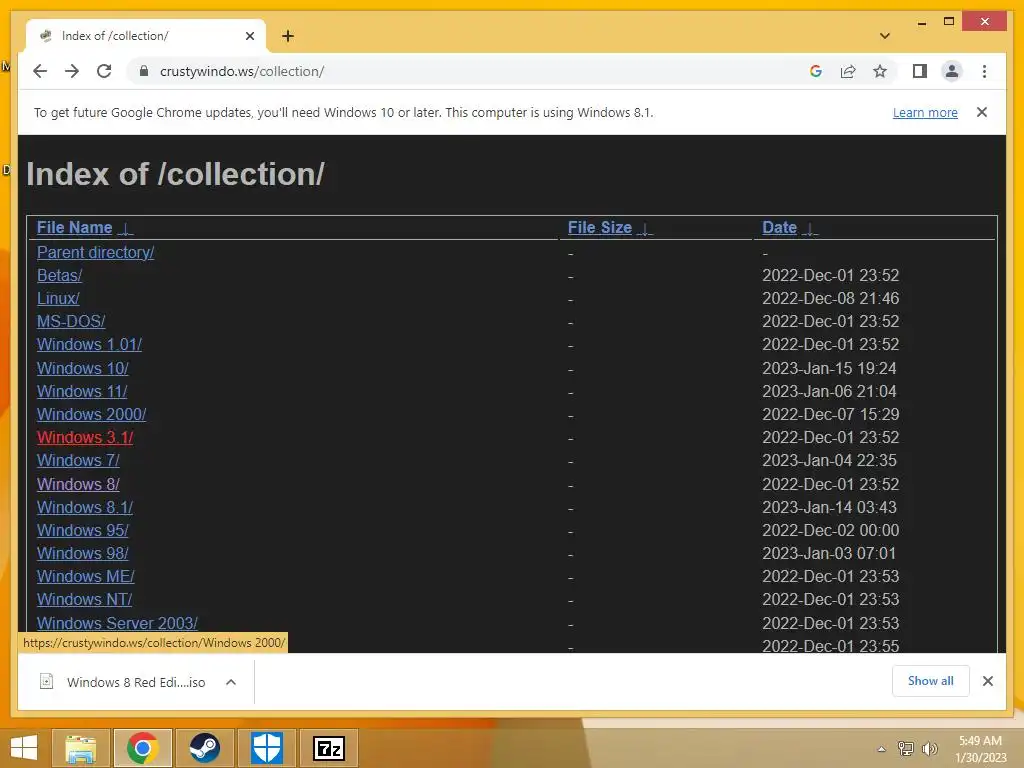
Task: Open the Windows 11/ folder
Action: point(82,391)
